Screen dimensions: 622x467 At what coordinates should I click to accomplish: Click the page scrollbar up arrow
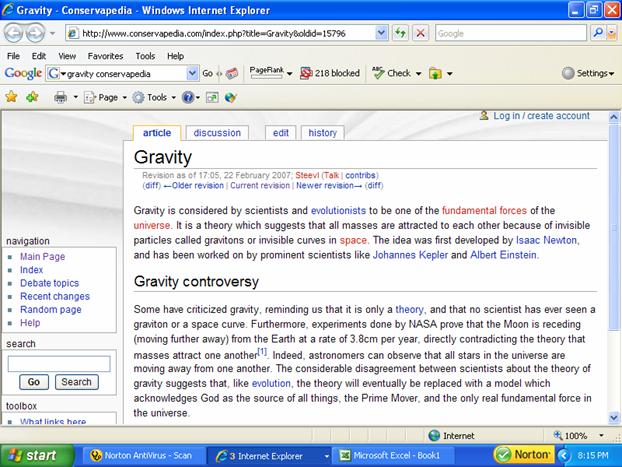614,117
